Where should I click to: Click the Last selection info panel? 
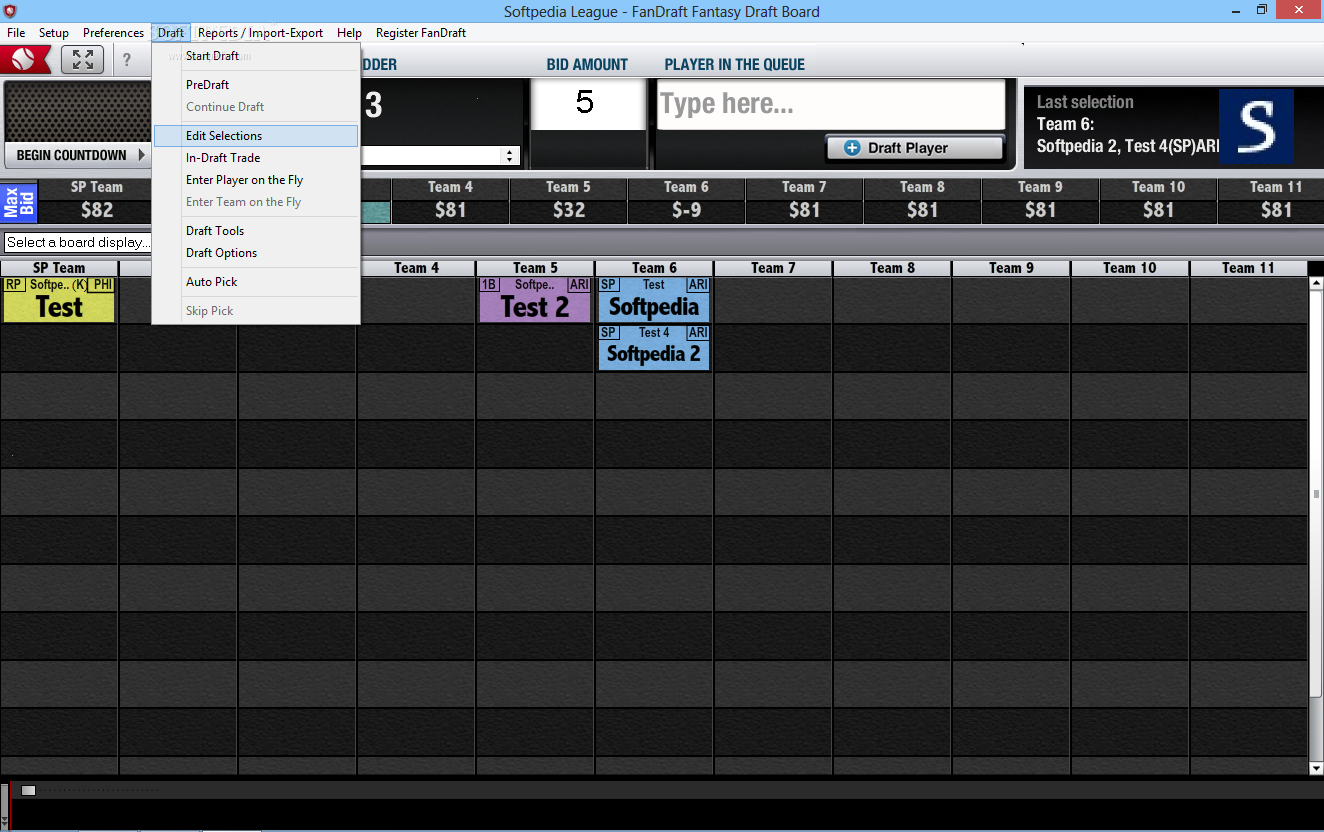pyautogui.click(x=1172, y=126)
